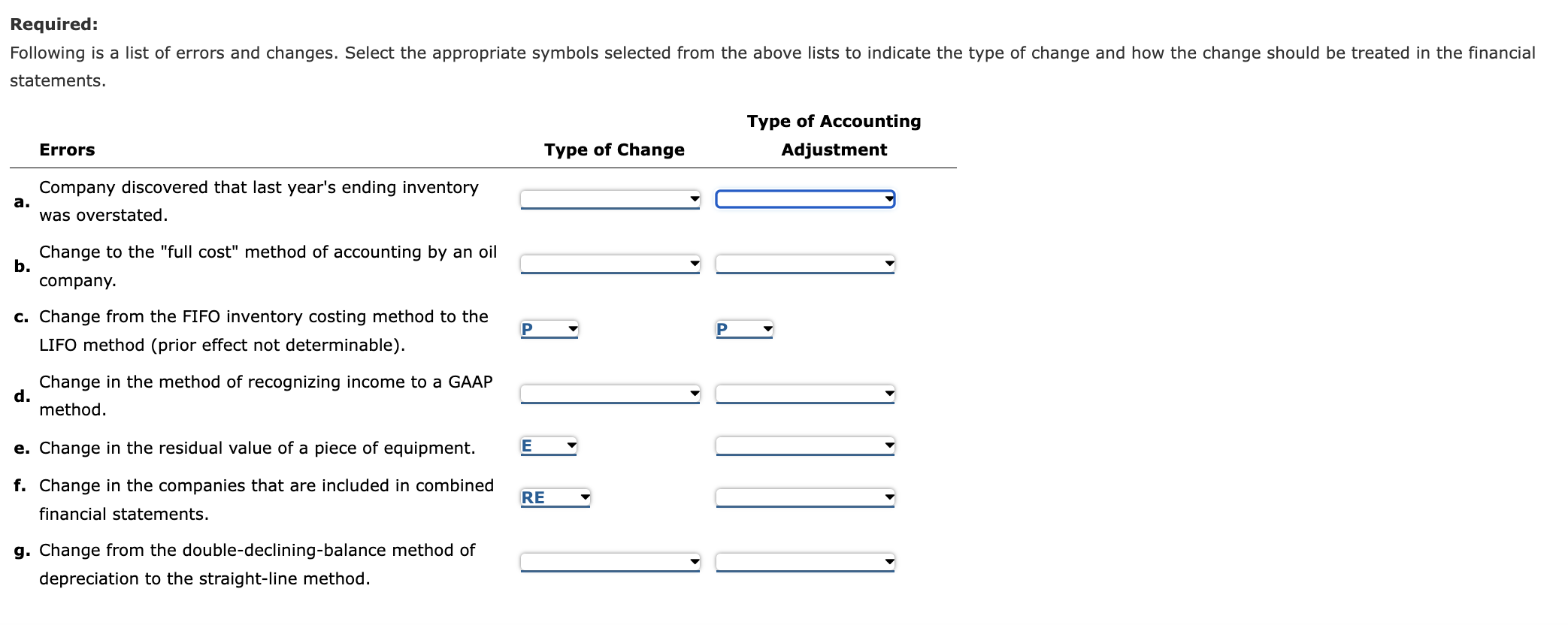Open Type of Change dropdown for row a
Screen dimensions: 1568x625
(610, 199)
